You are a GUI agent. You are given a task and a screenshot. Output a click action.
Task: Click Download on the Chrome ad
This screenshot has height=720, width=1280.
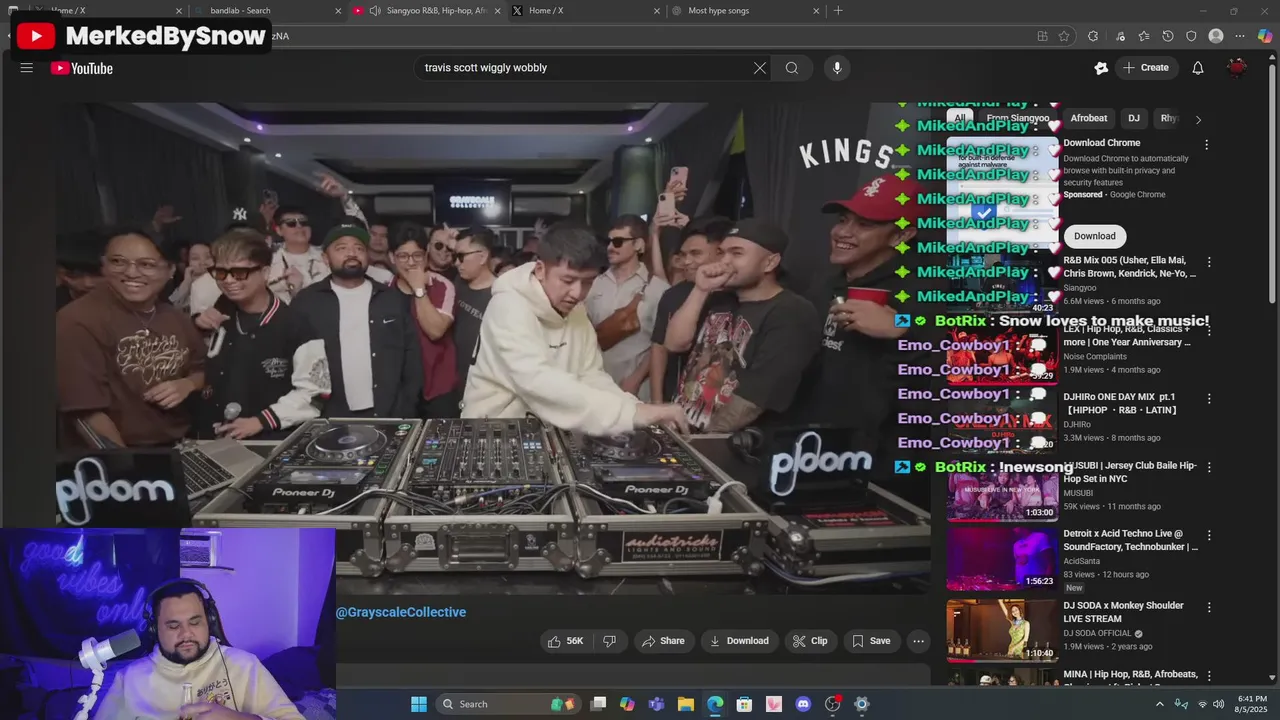1095,236
